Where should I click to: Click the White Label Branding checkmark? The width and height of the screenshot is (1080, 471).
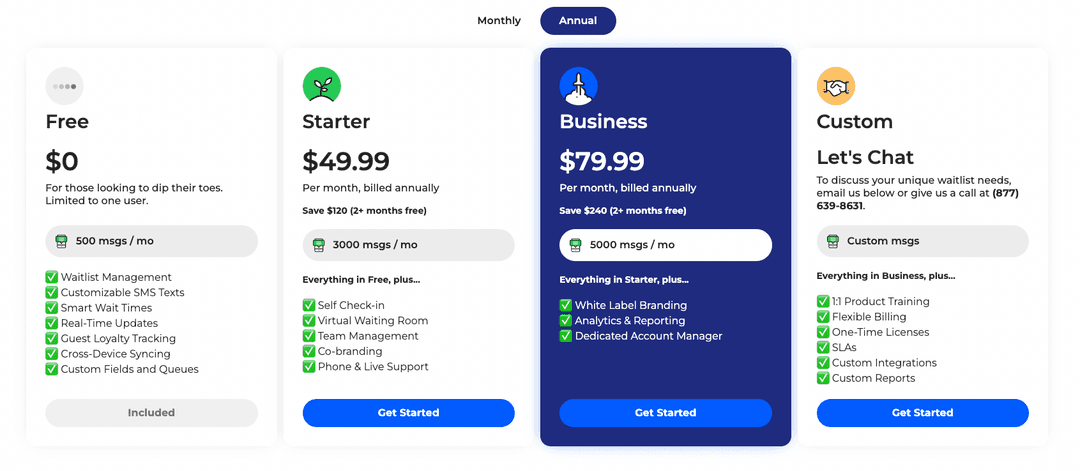pyautogui.click(x=566, y=305)
